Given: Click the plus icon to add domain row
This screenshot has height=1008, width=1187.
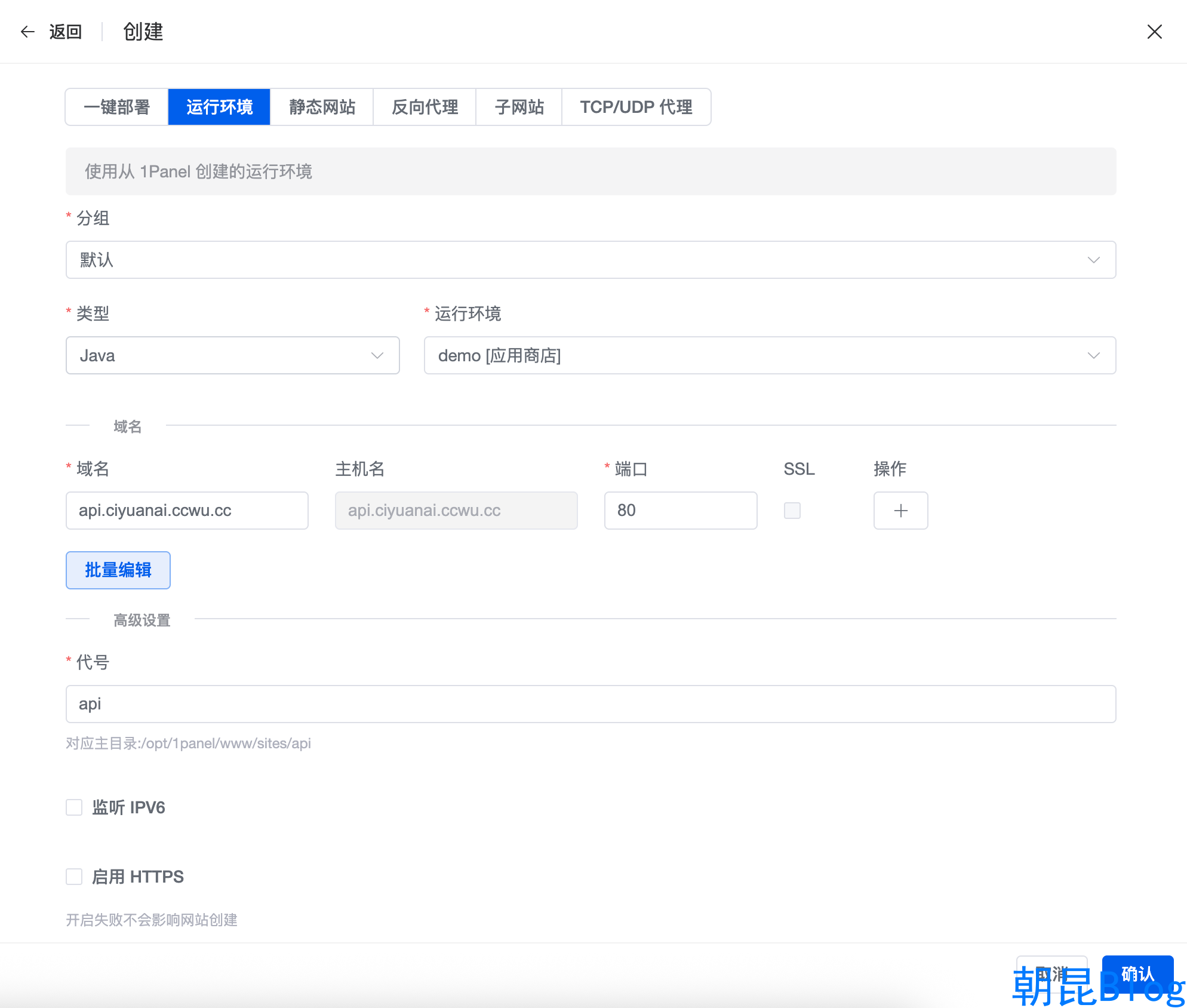Looking at the screenshot, I should pos(900,511).
